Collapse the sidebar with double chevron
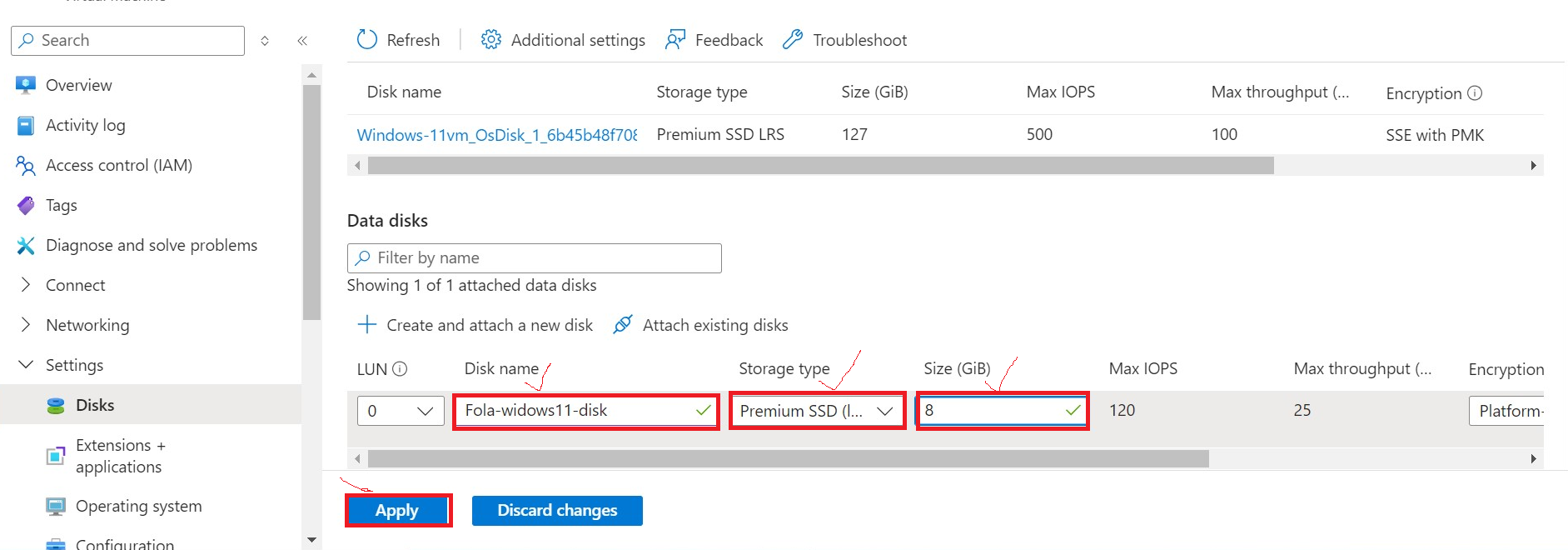1568x550 pixels. pos(302,41)
